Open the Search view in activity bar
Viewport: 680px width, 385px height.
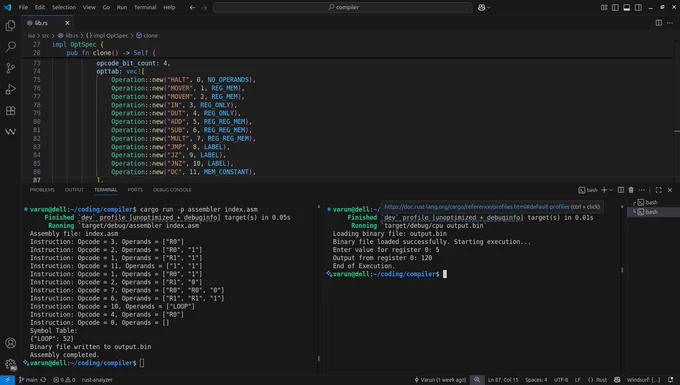[10, 46]
